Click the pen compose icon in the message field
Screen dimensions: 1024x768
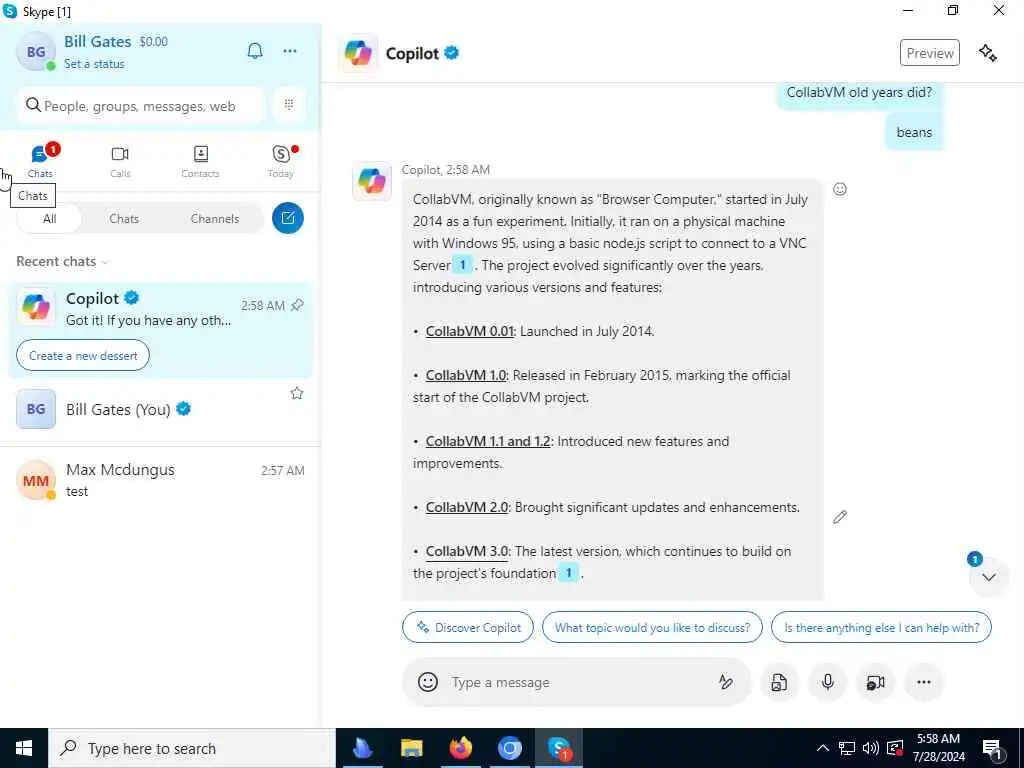pos(725,682)
